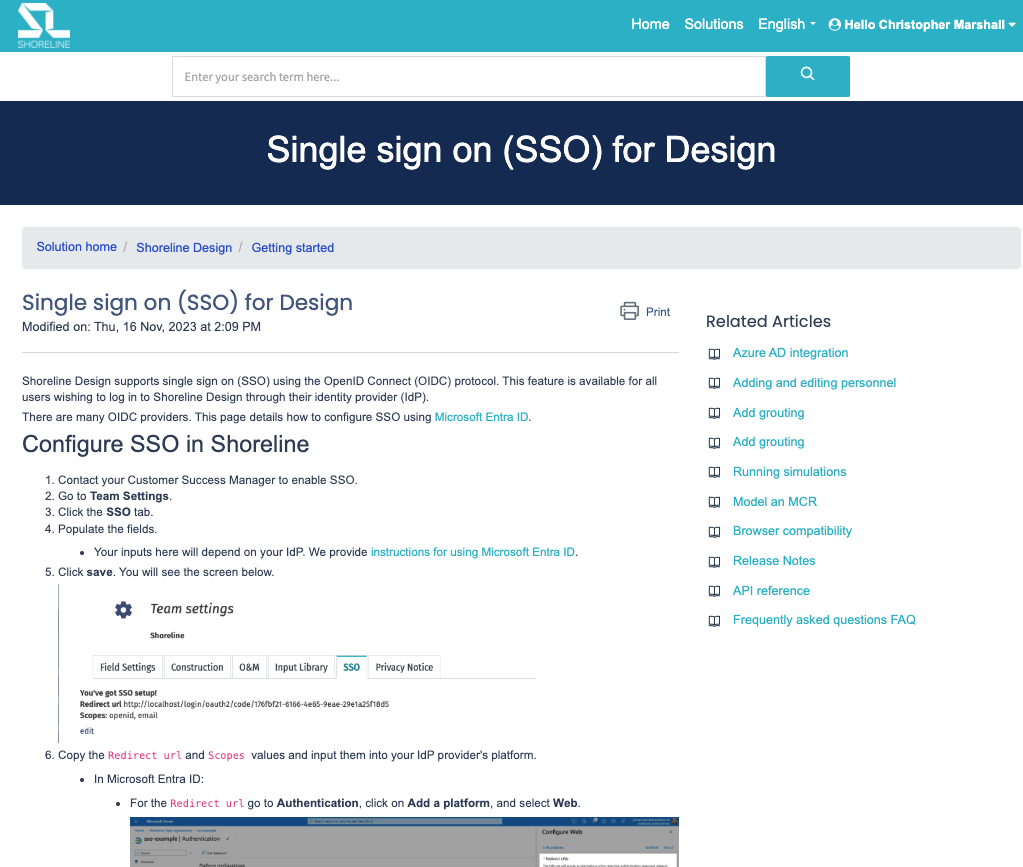Click Input Library tab in the screenshot image
Viewport: 1023px width, 867px height.
(x=301, y=667)
